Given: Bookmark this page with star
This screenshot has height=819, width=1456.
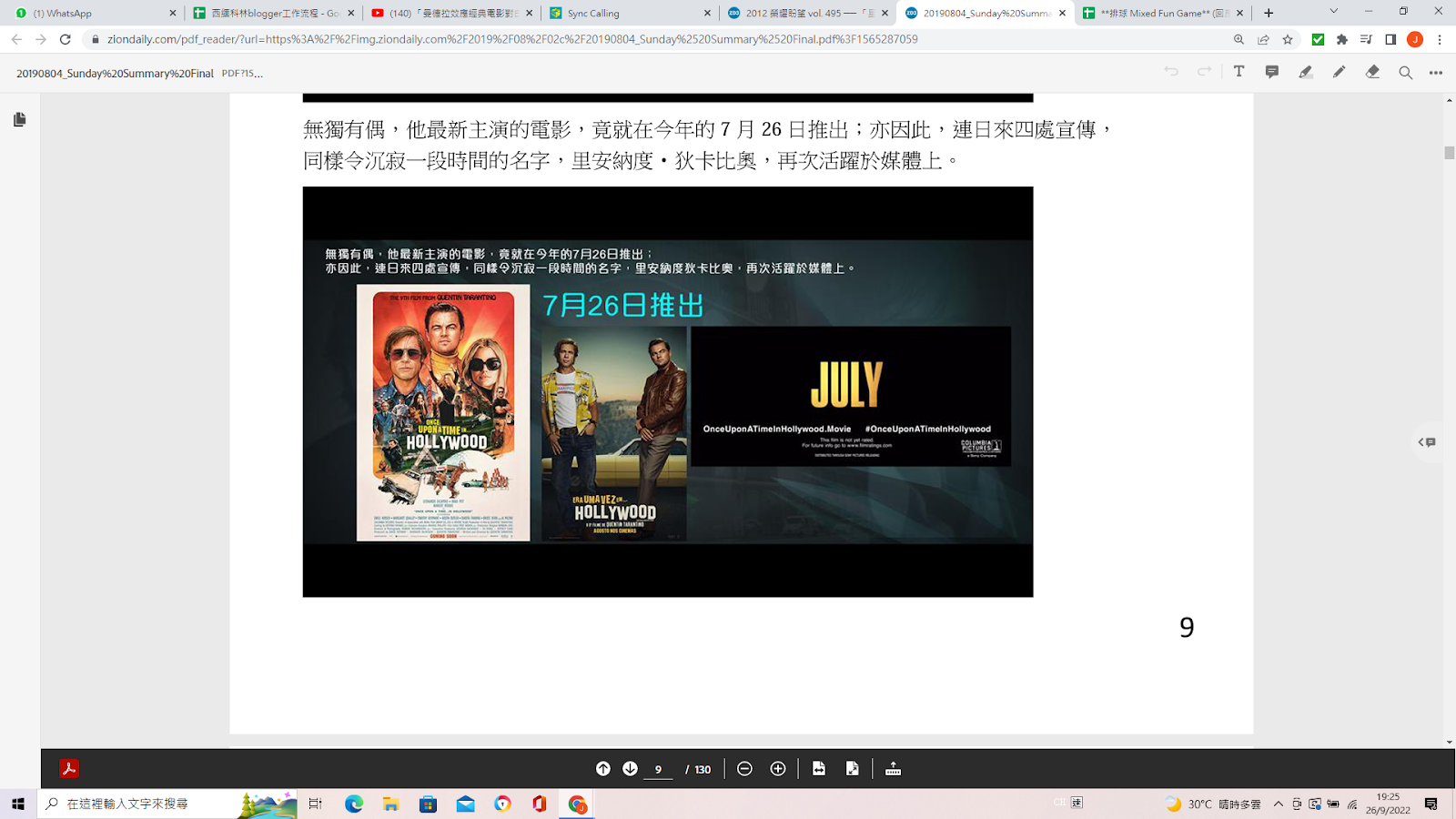Looking at the screenshot, I should 1288,39.
